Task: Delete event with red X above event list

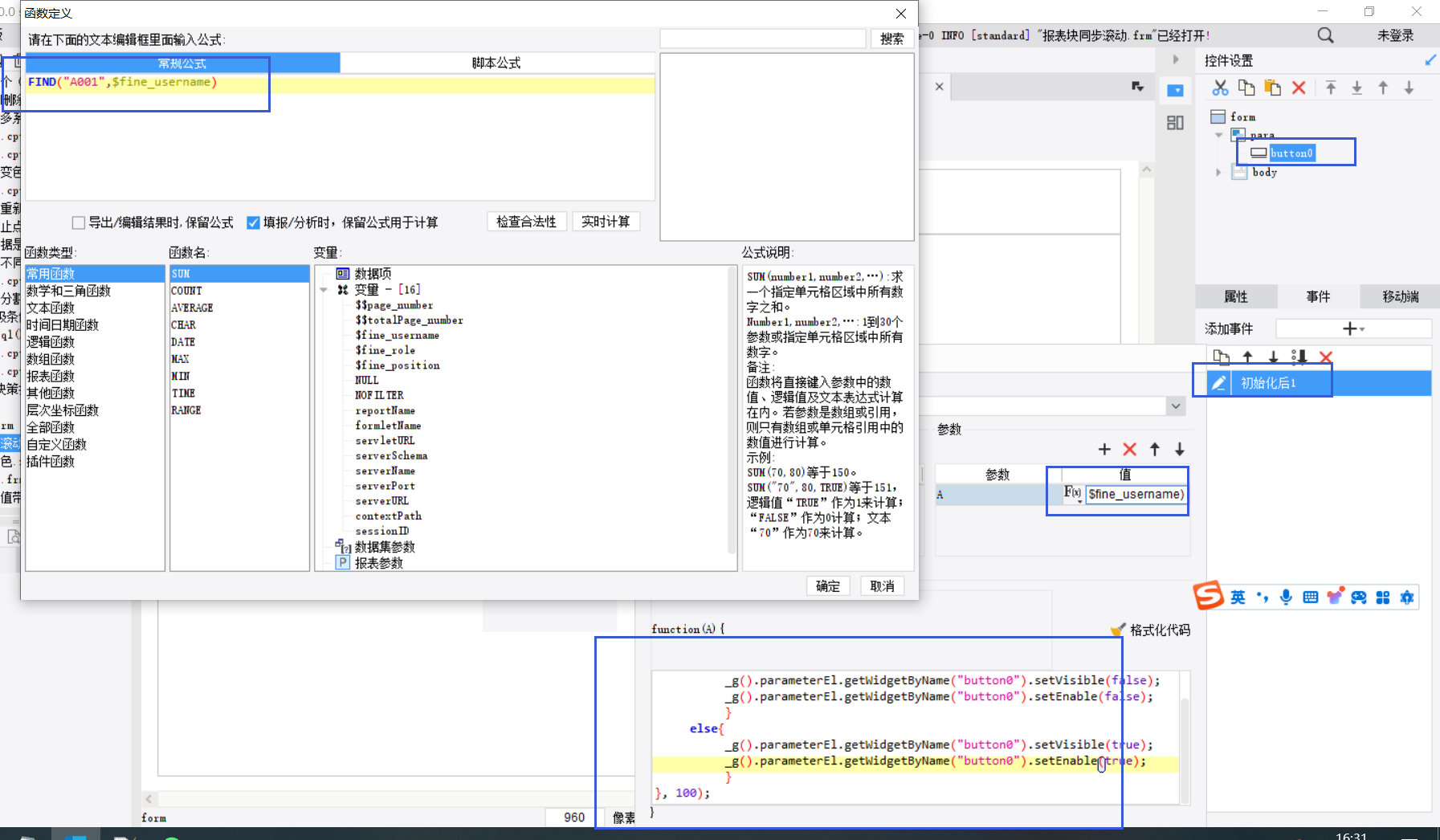Action: click(x=1326, y=357)
